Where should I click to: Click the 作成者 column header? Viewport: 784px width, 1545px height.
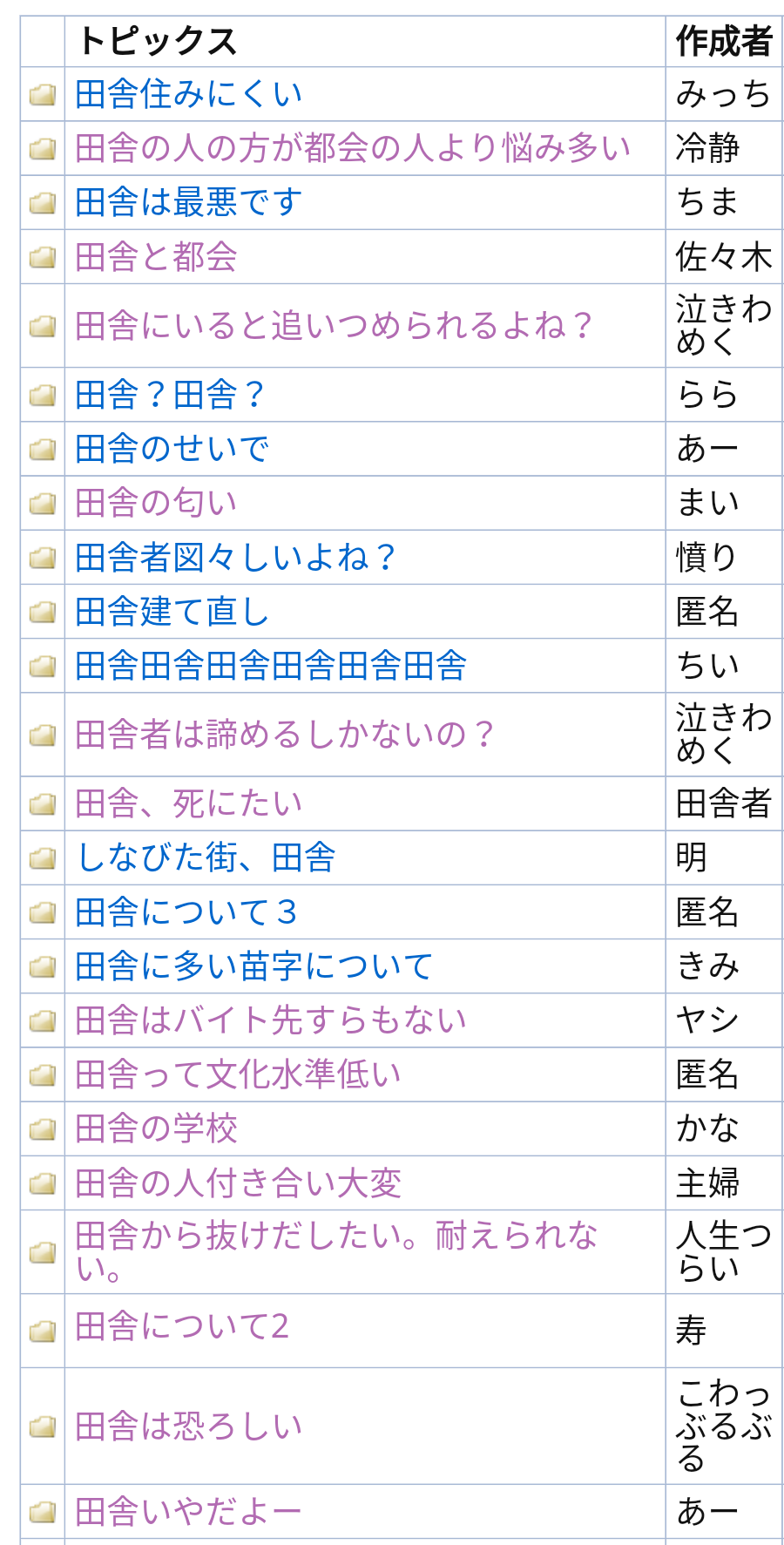[724, 42]
